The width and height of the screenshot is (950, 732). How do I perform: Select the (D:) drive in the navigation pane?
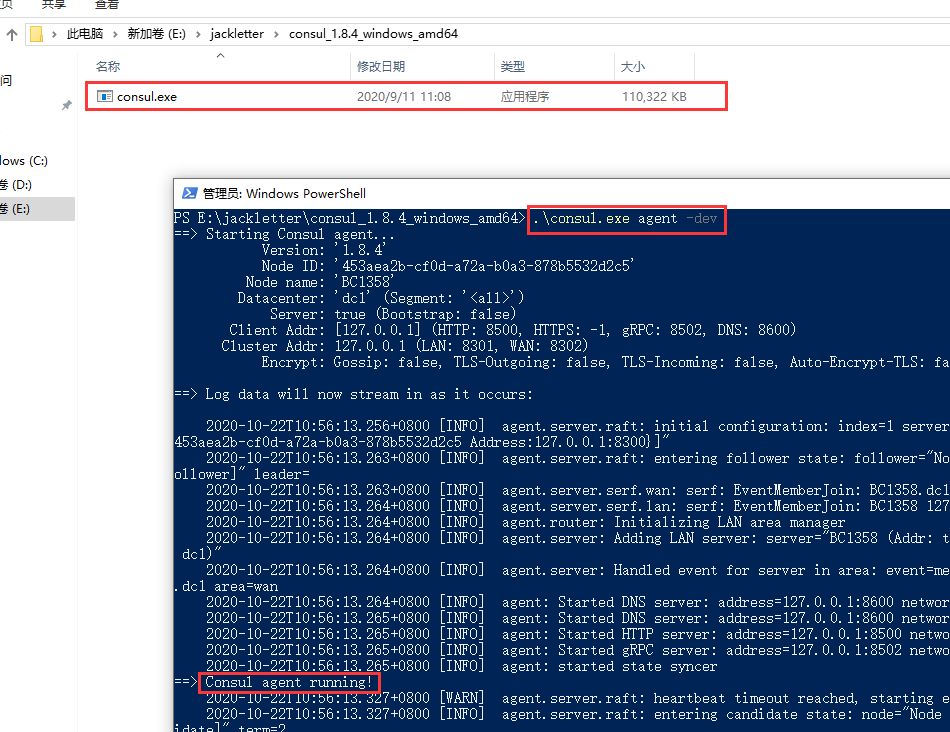point(16,185)
